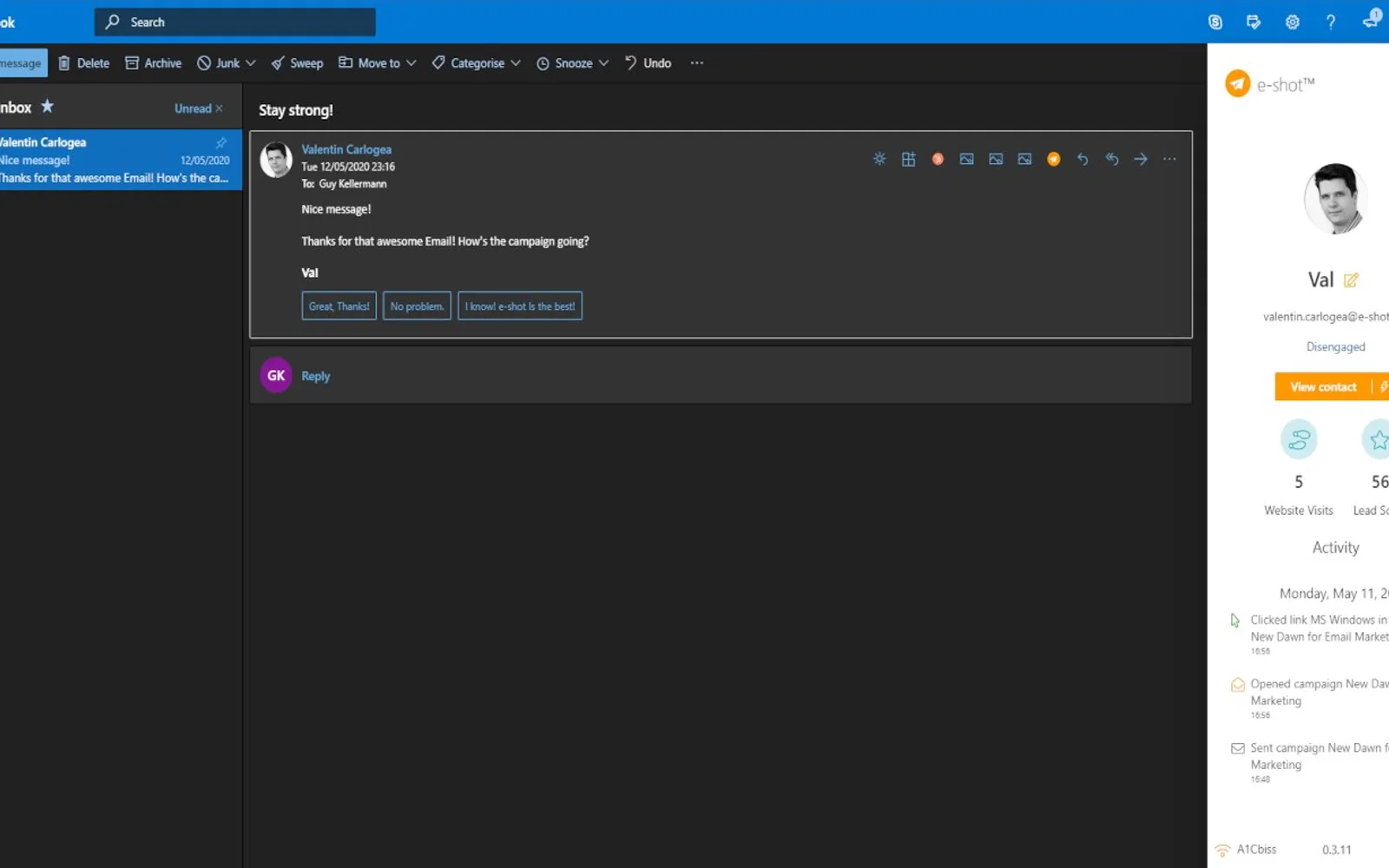Open Skype from the top bar

click(x=1215, y=22)
